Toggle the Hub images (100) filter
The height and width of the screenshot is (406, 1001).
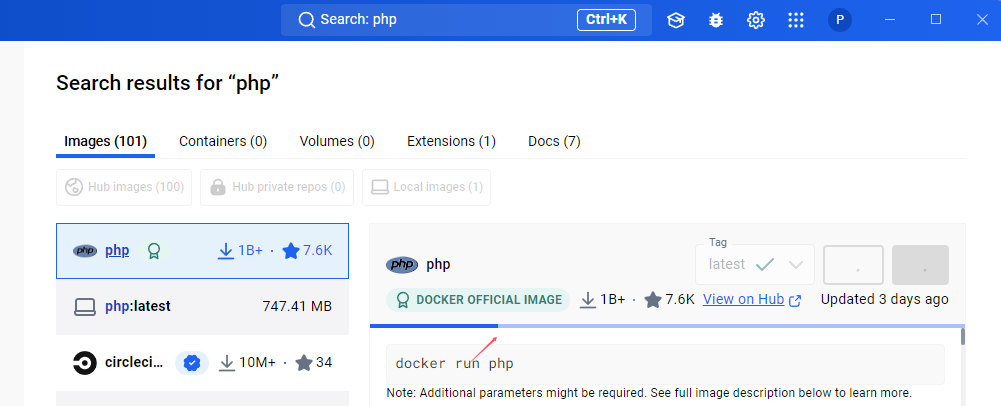tap(125, 187)
